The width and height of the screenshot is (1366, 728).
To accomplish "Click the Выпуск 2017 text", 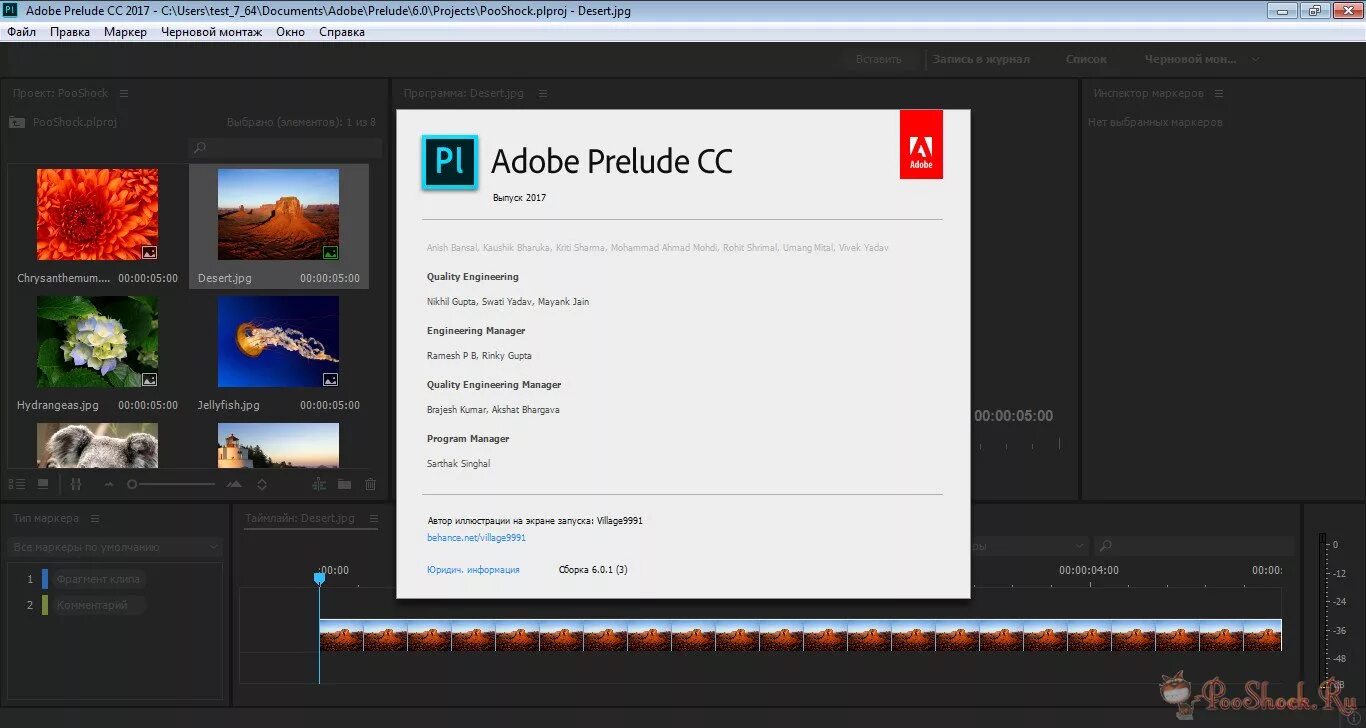I will [519, 198].
